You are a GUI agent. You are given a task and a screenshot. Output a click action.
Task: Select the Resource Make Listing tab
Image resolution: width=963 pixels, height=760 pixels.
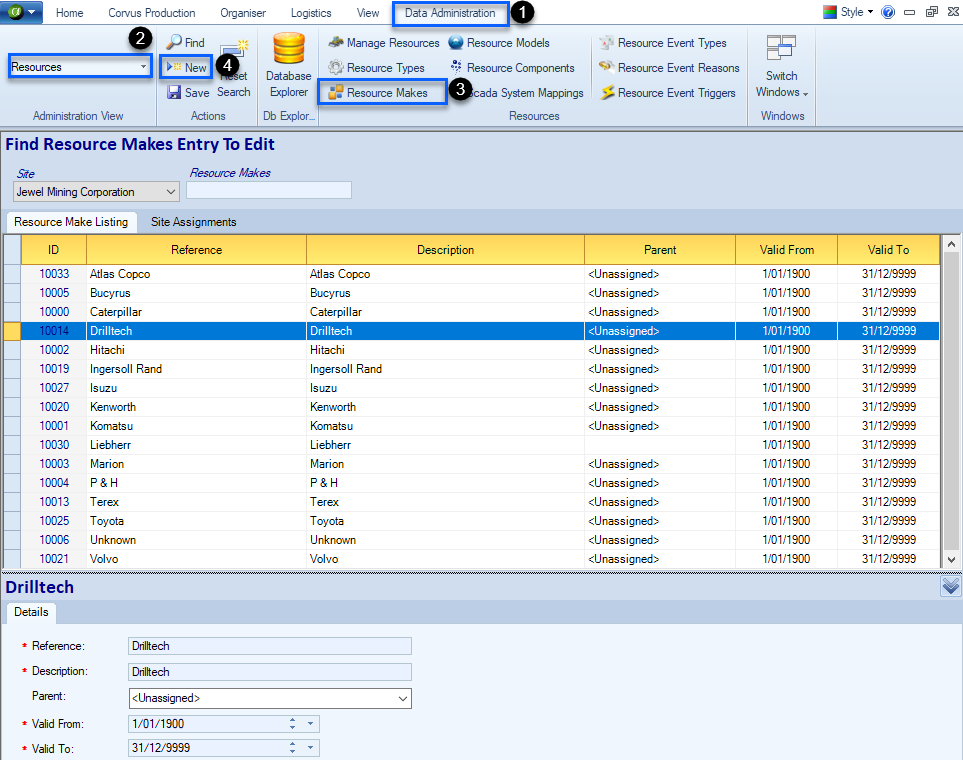tap(71, 222)
